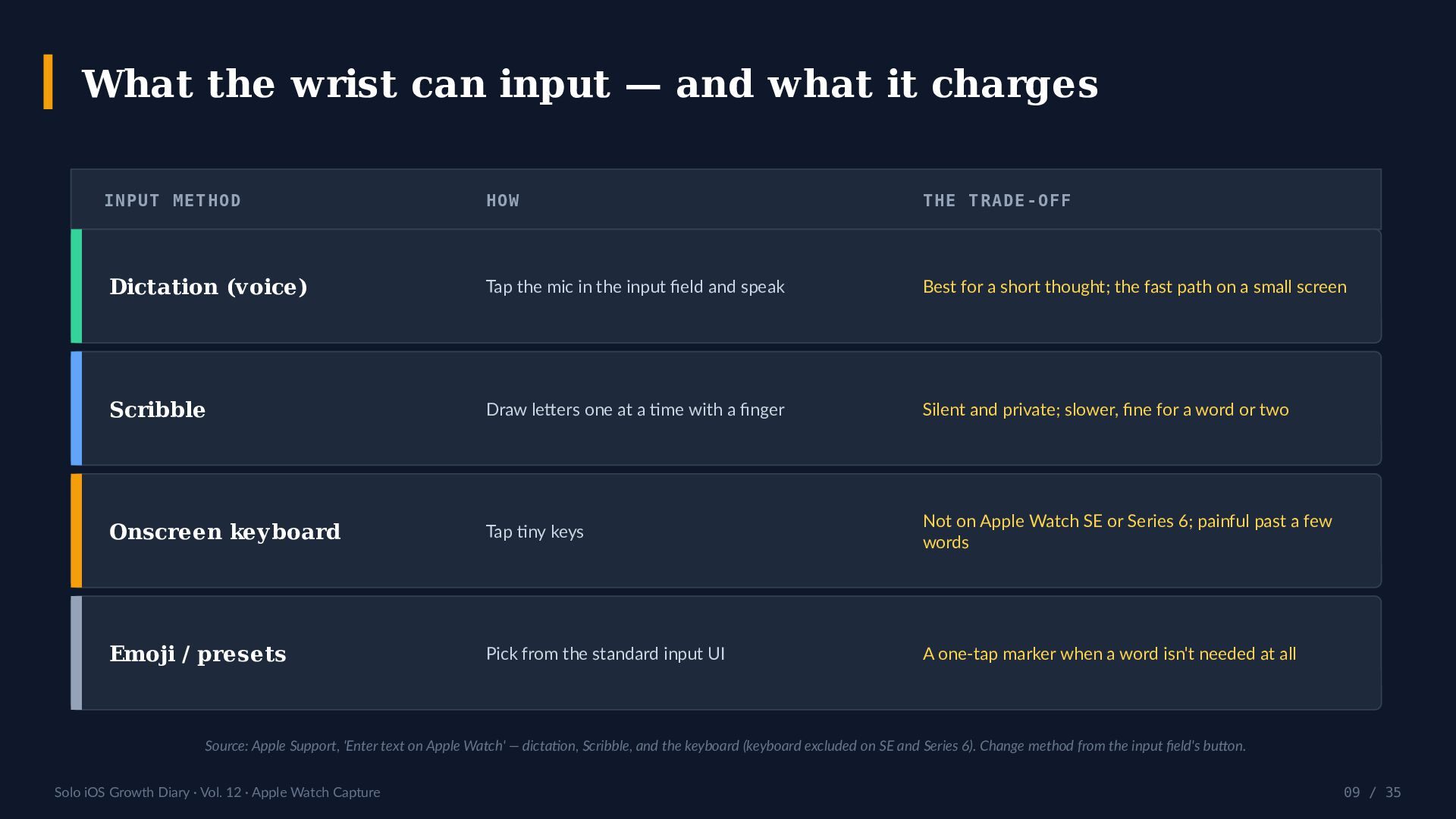Click the 09 / 35 page number
The width and height of the screenshot is (1456, 819).
tap(1372, 792)
